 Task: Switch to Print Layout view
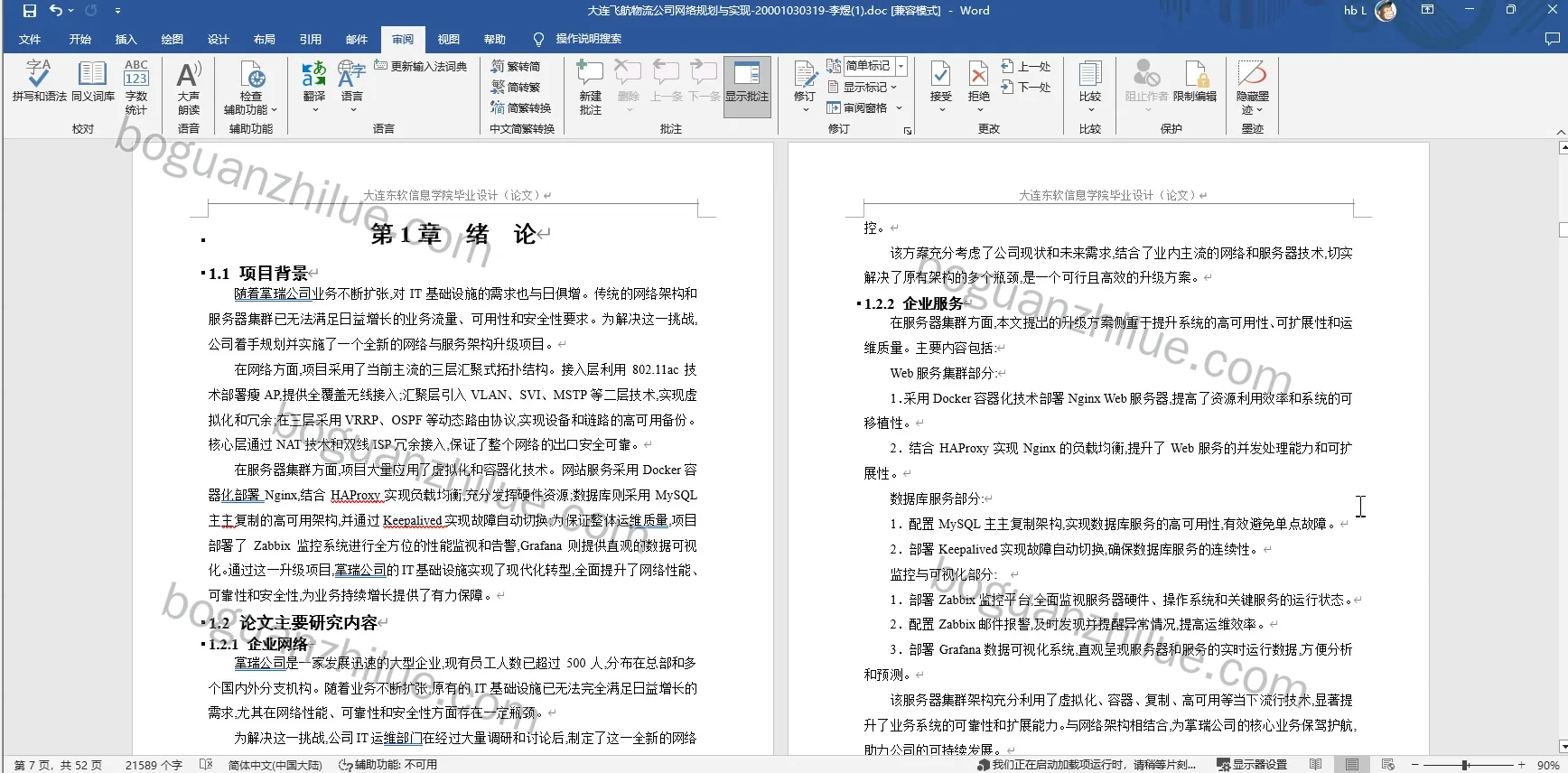1352,765
